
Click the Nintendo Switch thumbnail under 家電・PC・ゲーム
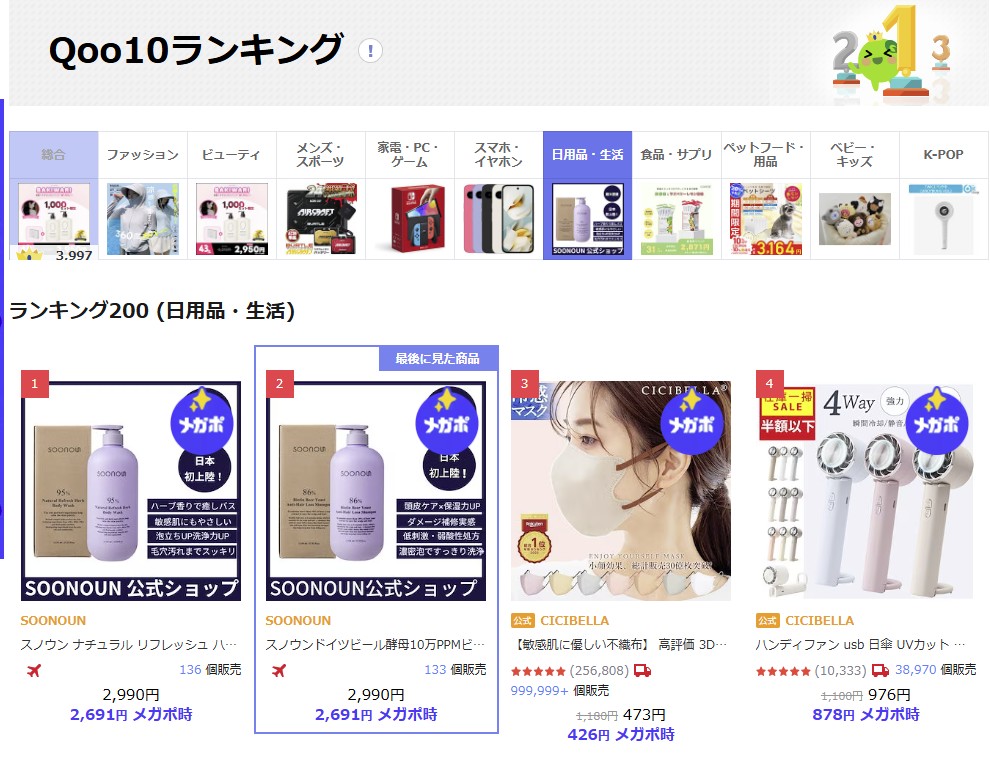coord(410,219)
